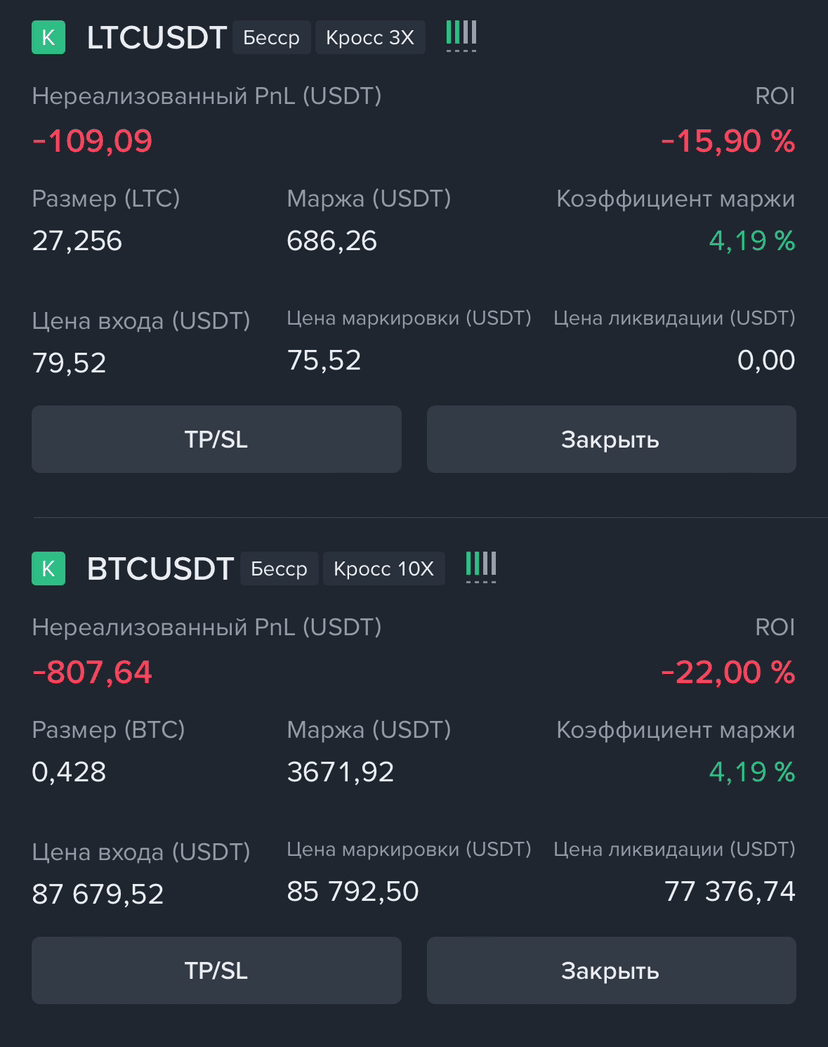
Task: Tap BTCUSDT unrealized PnL -807,64
Action: 92,672
